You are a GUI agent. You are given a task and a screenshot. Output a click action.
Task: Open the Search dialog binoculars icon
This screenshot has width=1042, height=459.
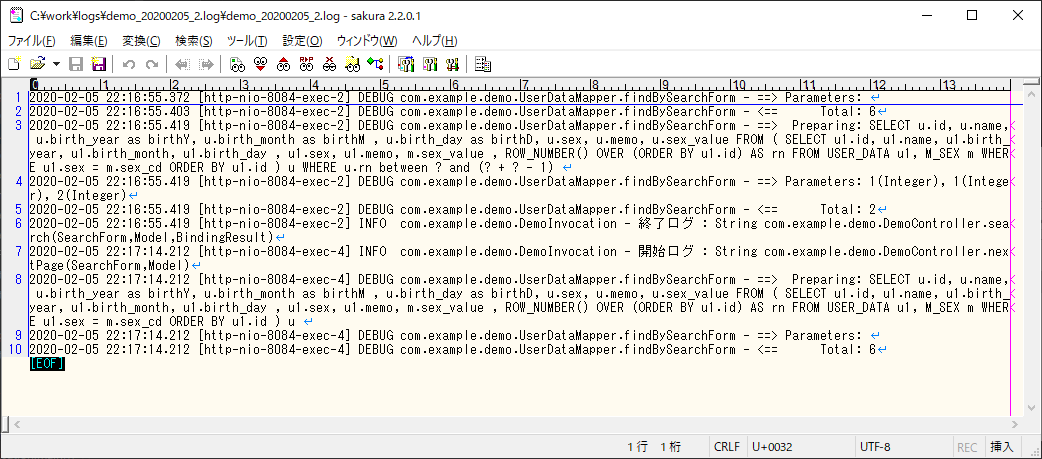click(x=237, y=64)
